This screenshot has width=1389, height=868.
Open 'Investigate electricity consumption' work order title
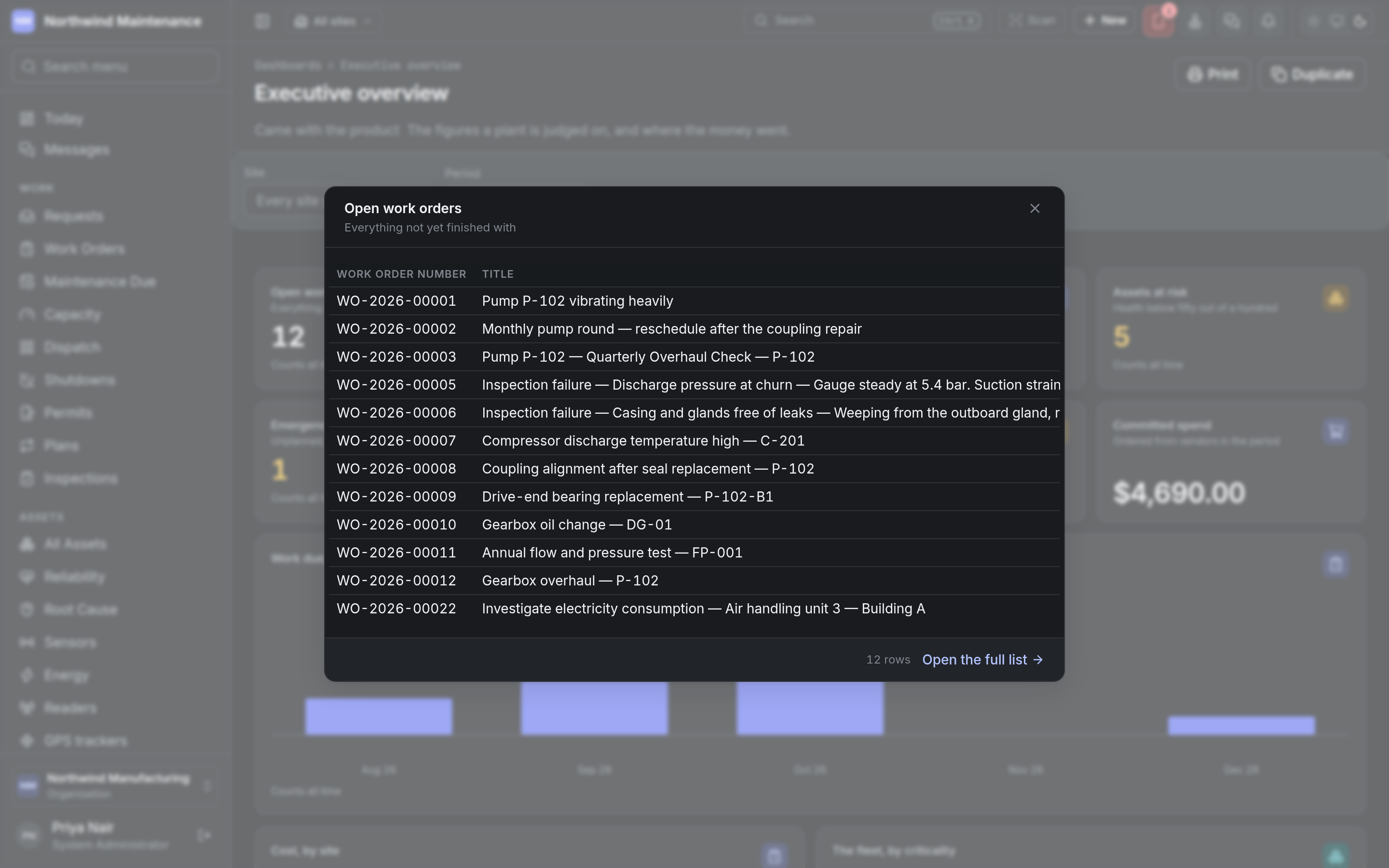point(703,609)
